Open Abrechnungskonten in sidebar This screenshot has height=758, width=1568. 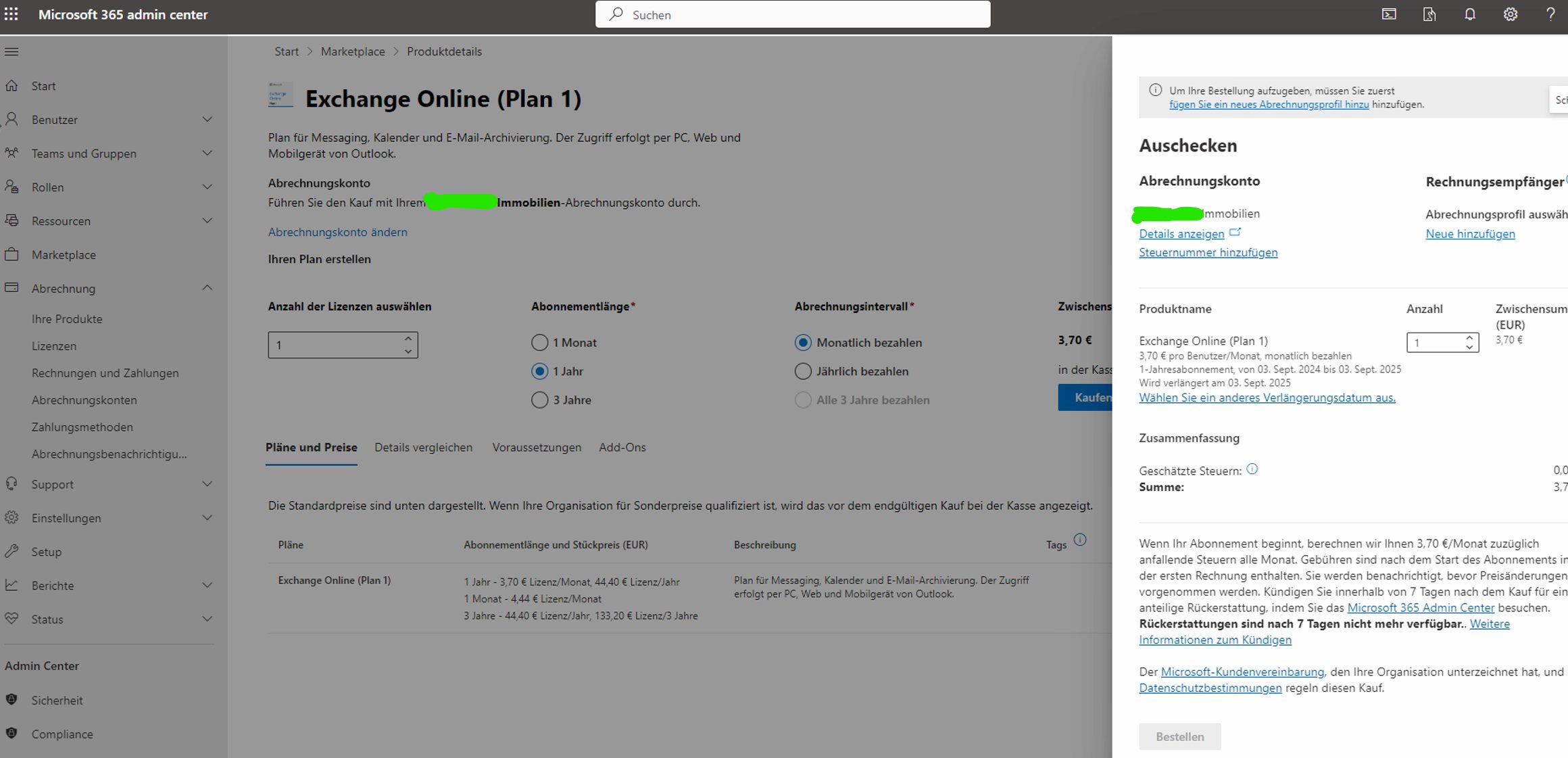[x=84, y=400]
